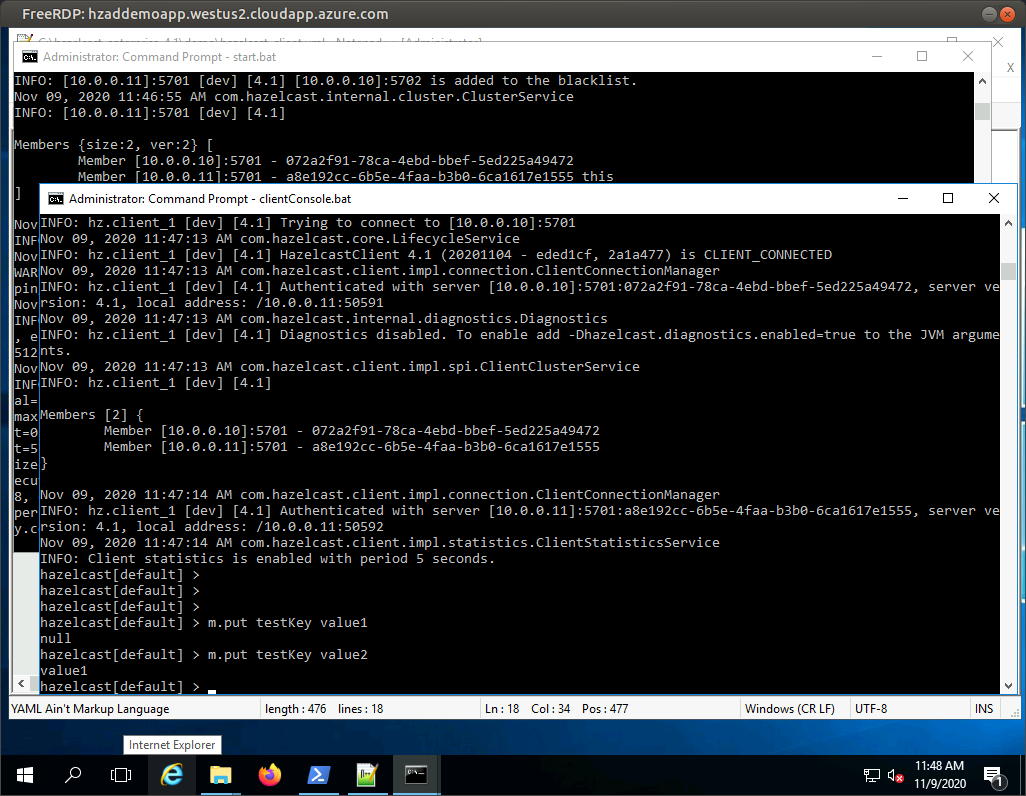The width and height of the screenshot is (1026, 796).
Task: Open File Explorer from the taskbar
Action: click(x=220, y=775)
